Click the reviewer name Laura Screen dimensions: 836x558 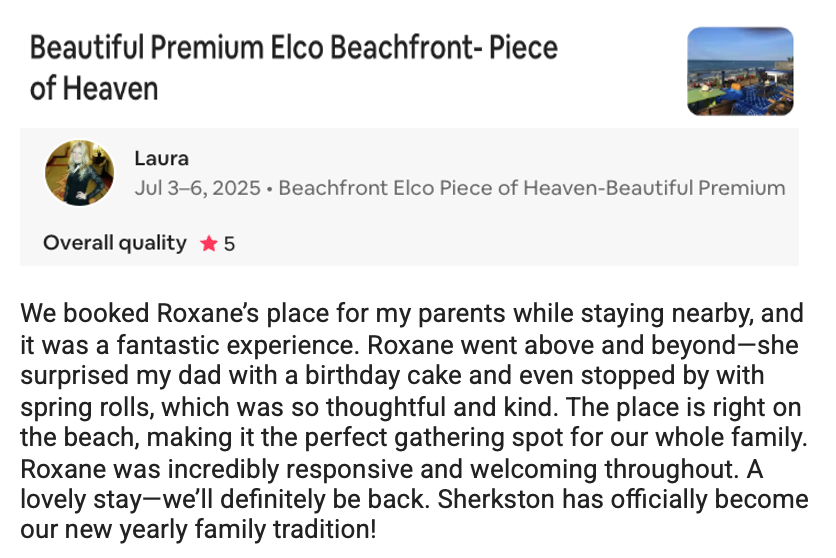[162, 158]
